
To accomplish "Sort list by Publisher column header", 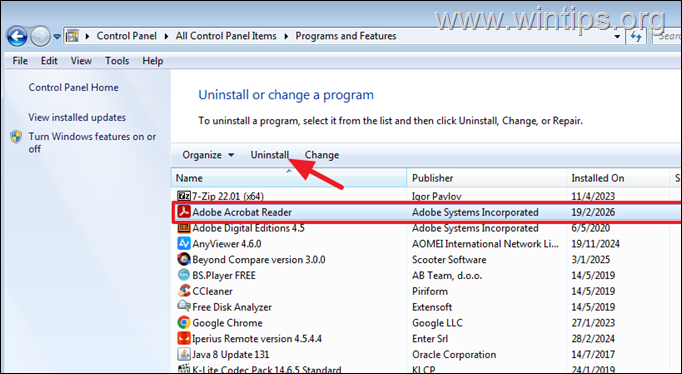I will coord(487,178).
